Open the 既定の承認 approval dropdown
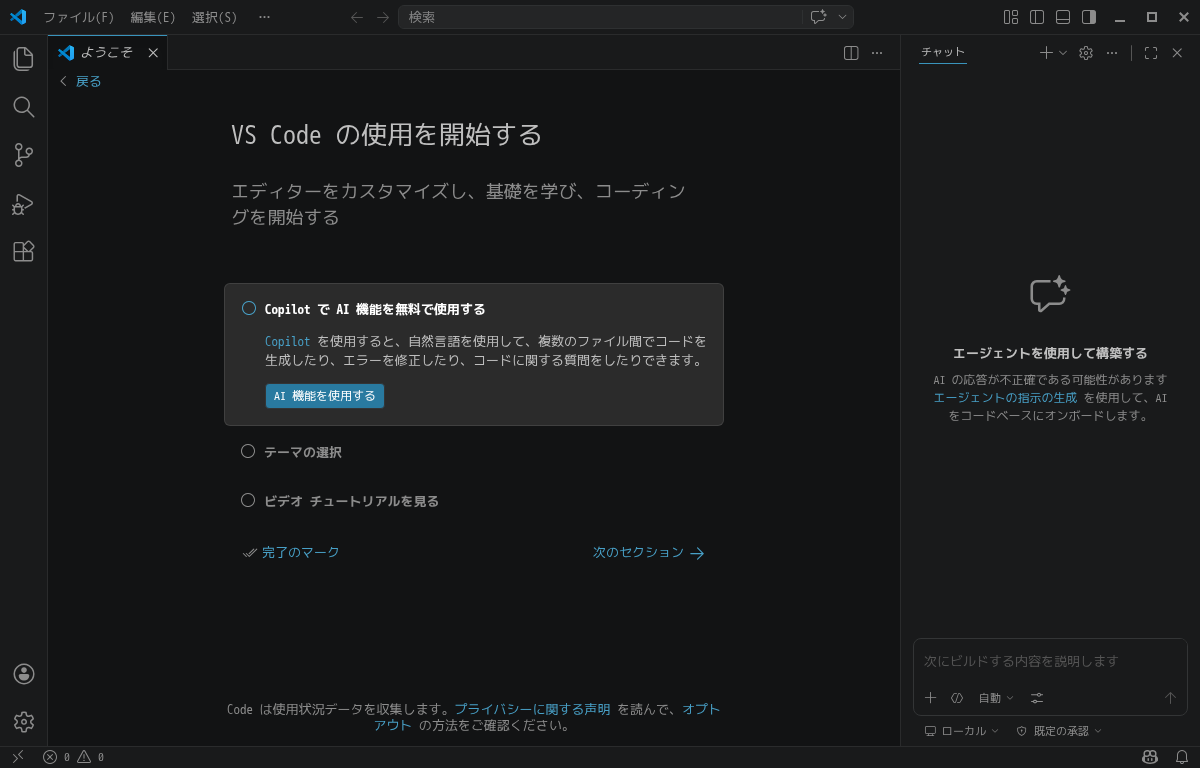Viewport: 1200px width, 768px height. [x=1059, y=731]
